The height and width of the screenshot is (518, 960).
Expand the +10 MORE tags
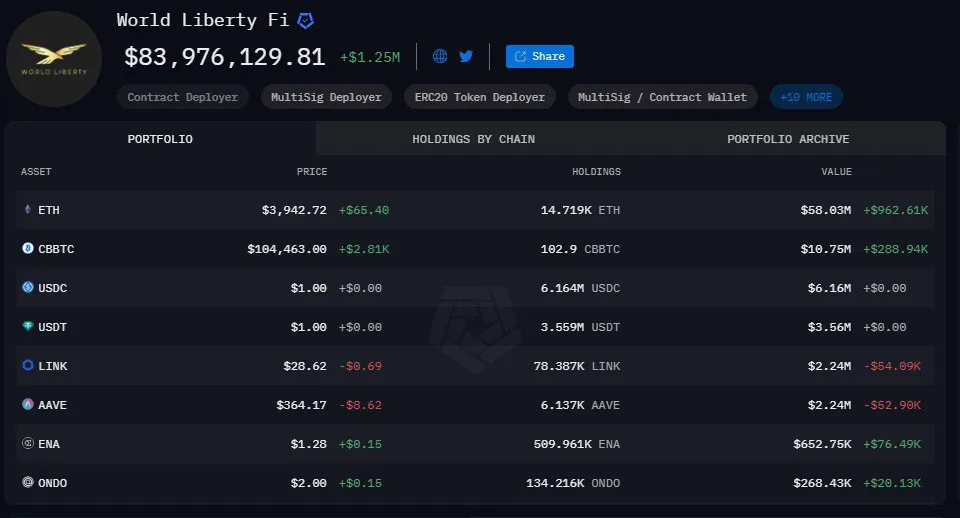[x=806, y=97]
